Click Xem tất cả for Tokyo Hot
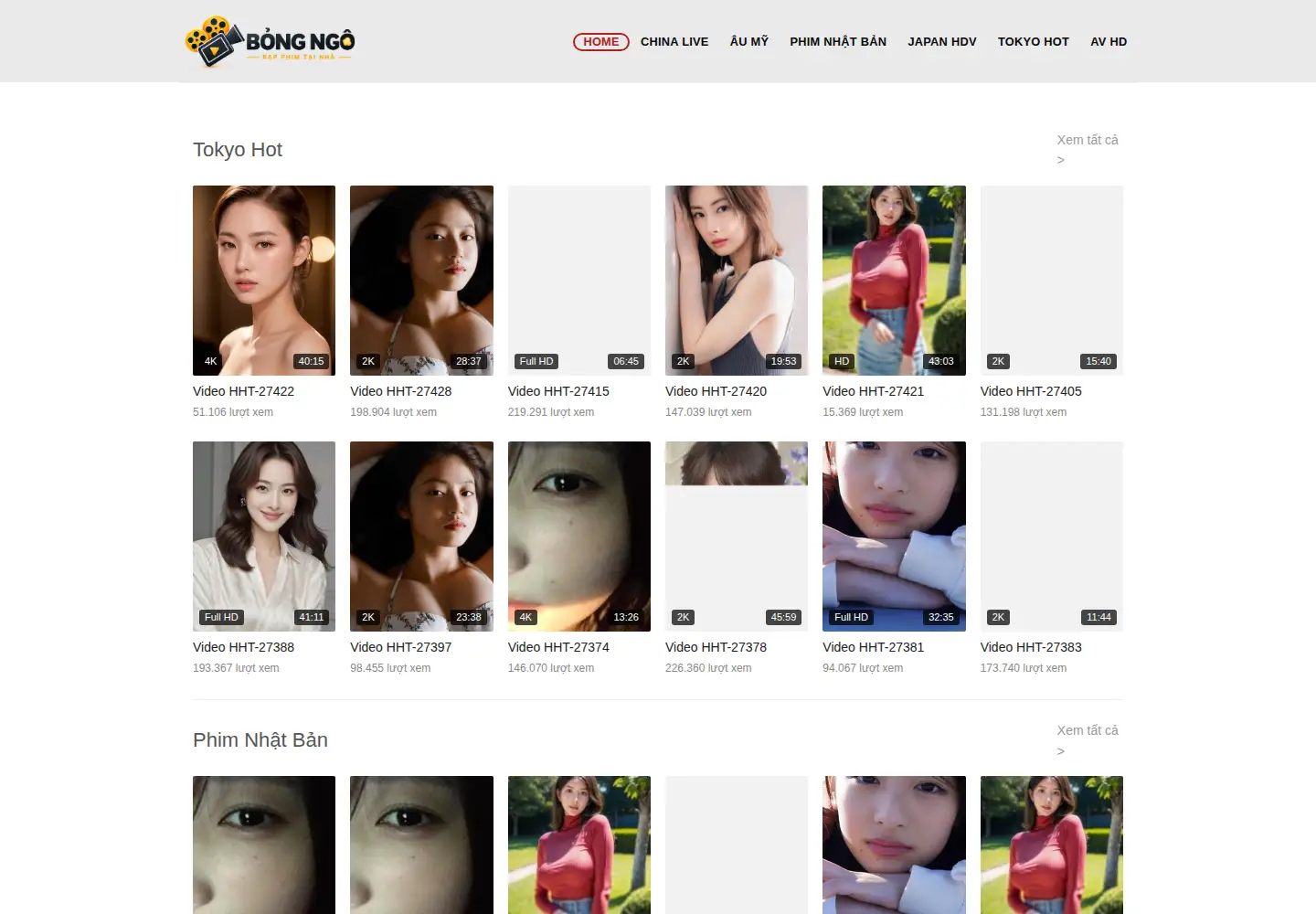The width and height of the screenshot is (1316, 914). point(1088,150)
